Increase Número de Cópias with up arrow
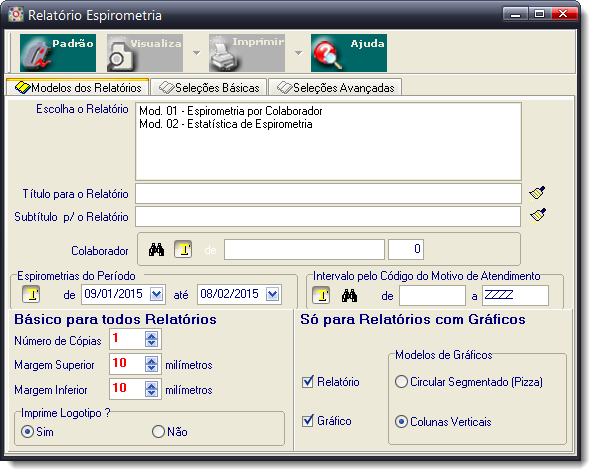The width and height of the screenshot is (596, 476). point(152,335)
